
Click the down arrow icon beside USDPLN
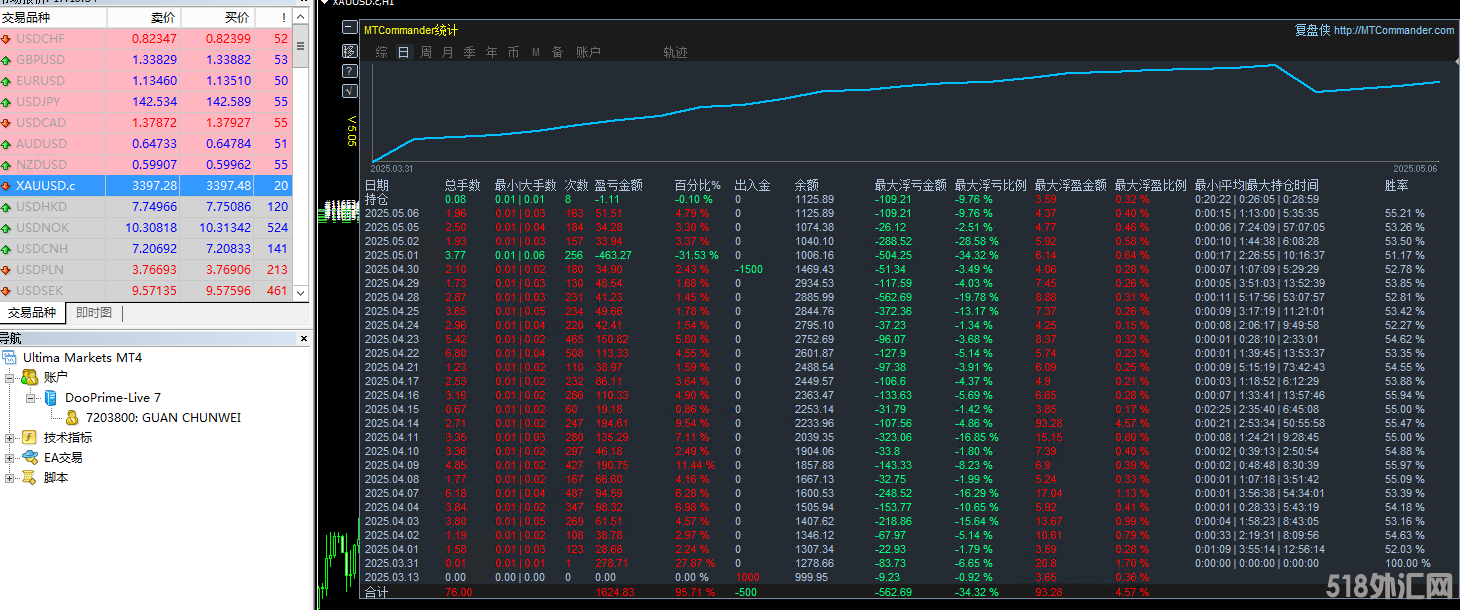[6, 270]
